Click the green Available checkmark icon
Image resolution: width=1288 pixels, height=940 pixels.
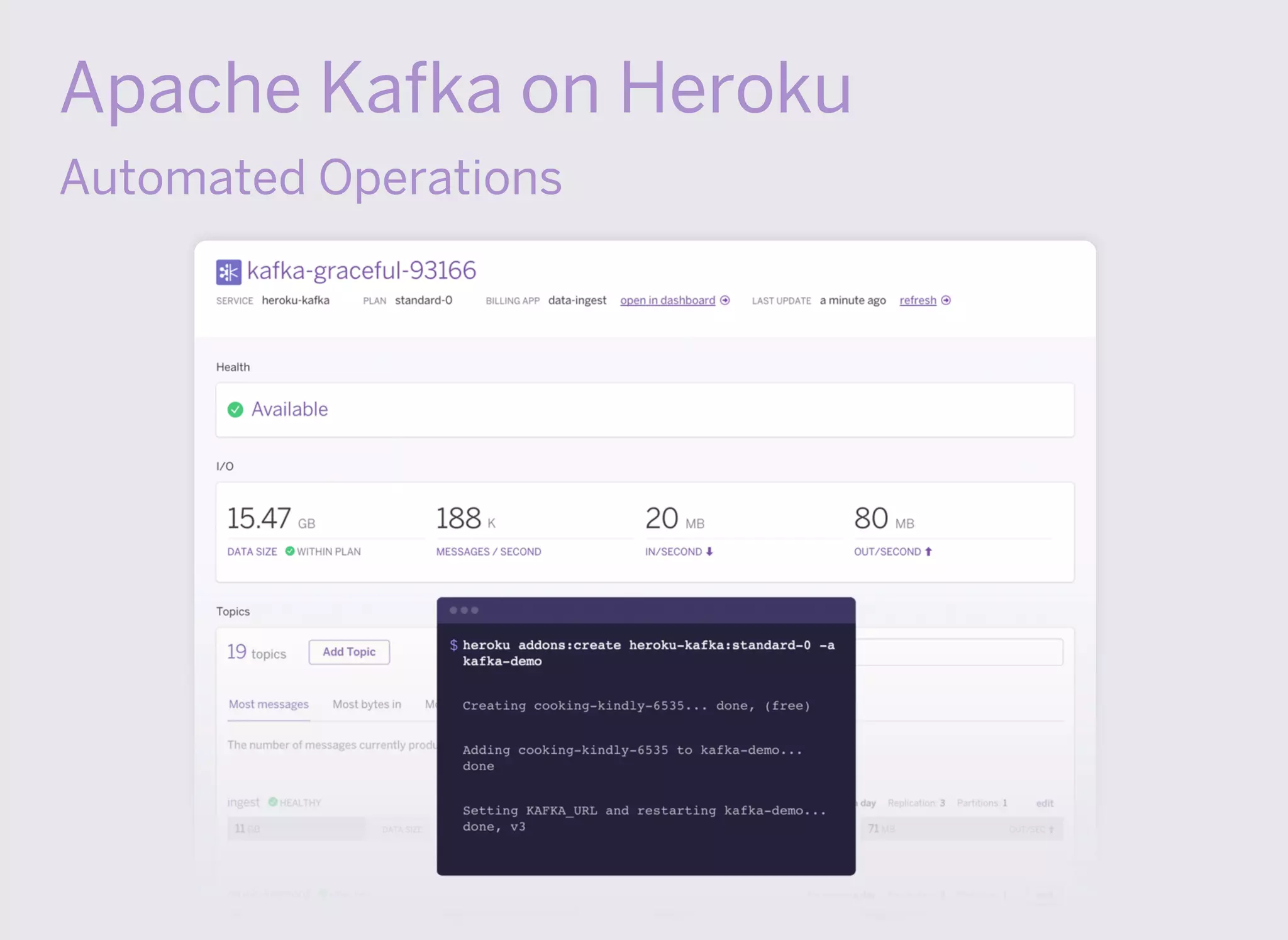click(x=235, y=410)
